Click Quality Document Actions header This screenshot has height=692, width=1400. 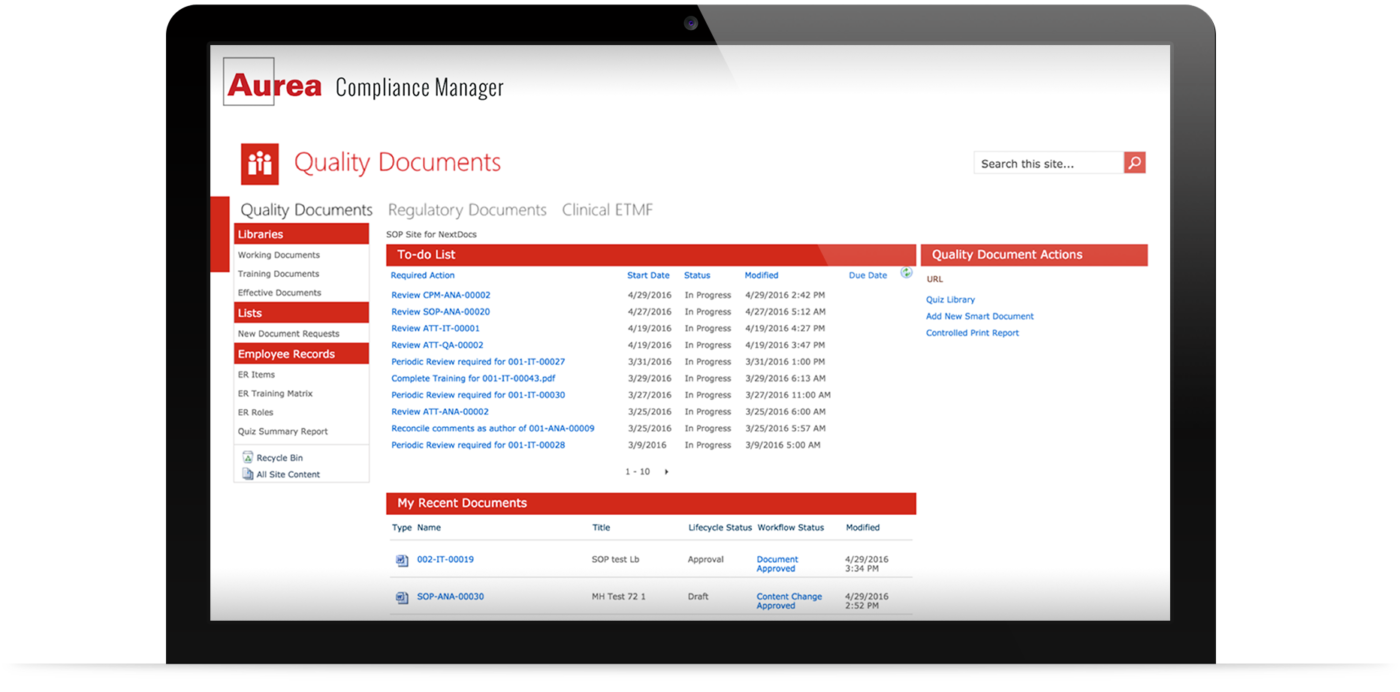[x=1034, y=255]
